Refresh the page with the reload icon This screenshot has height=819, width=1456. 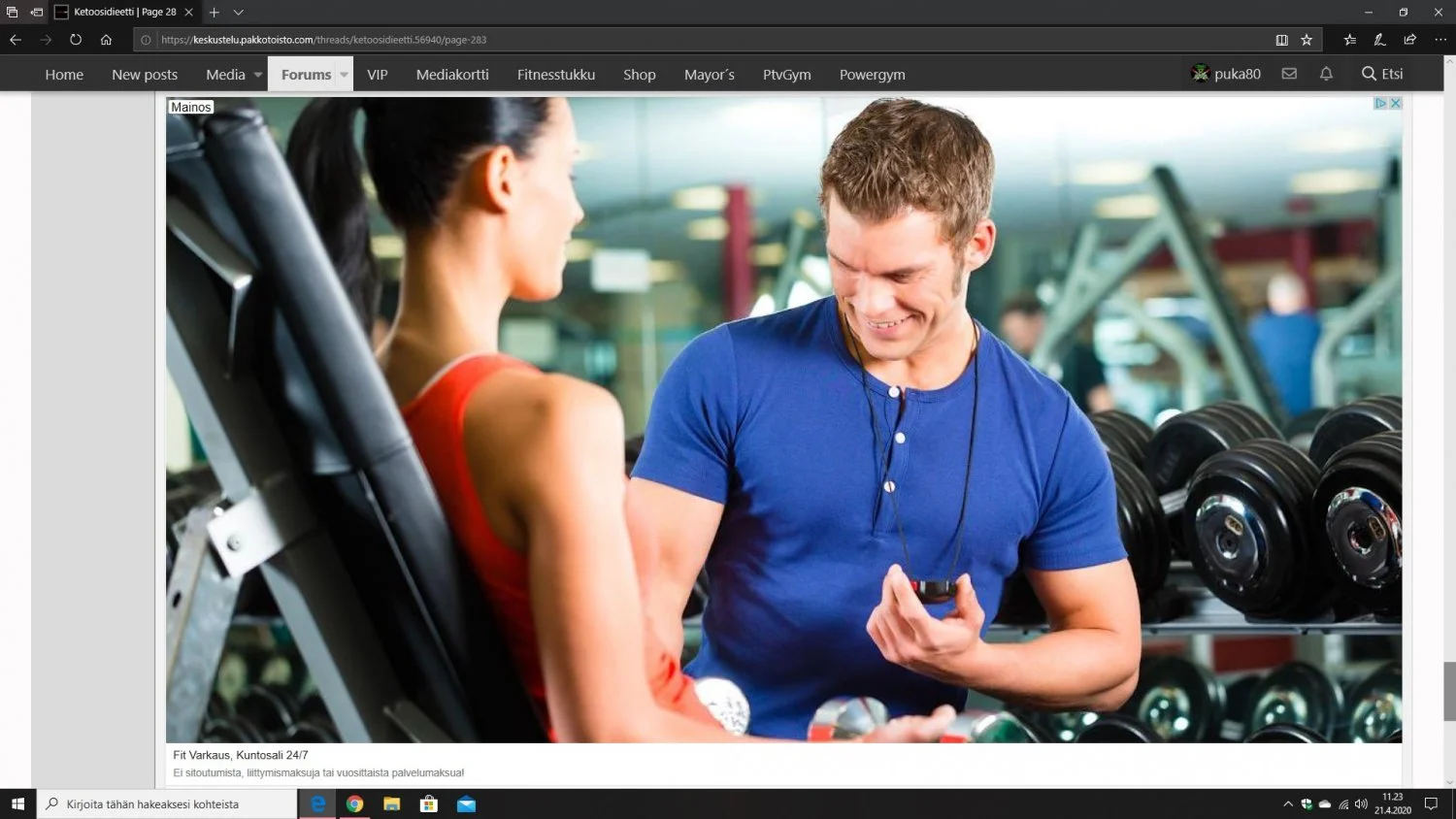(76, 40)
